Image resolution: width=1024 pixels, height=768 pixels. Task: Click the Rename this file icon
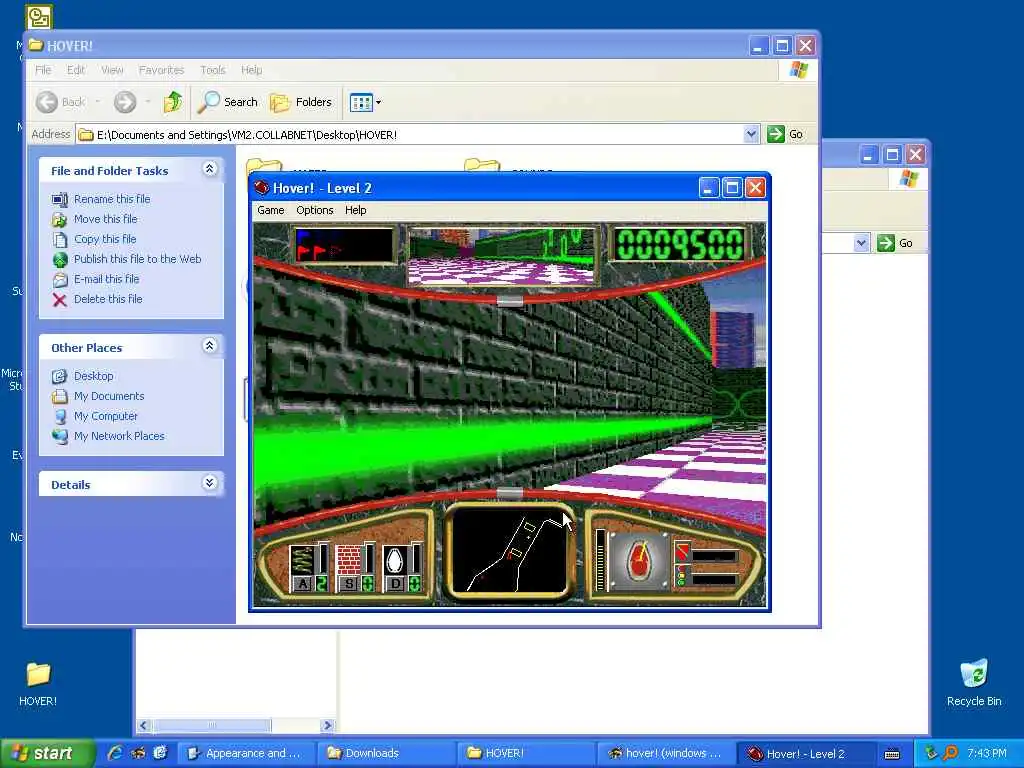[59, 199]
